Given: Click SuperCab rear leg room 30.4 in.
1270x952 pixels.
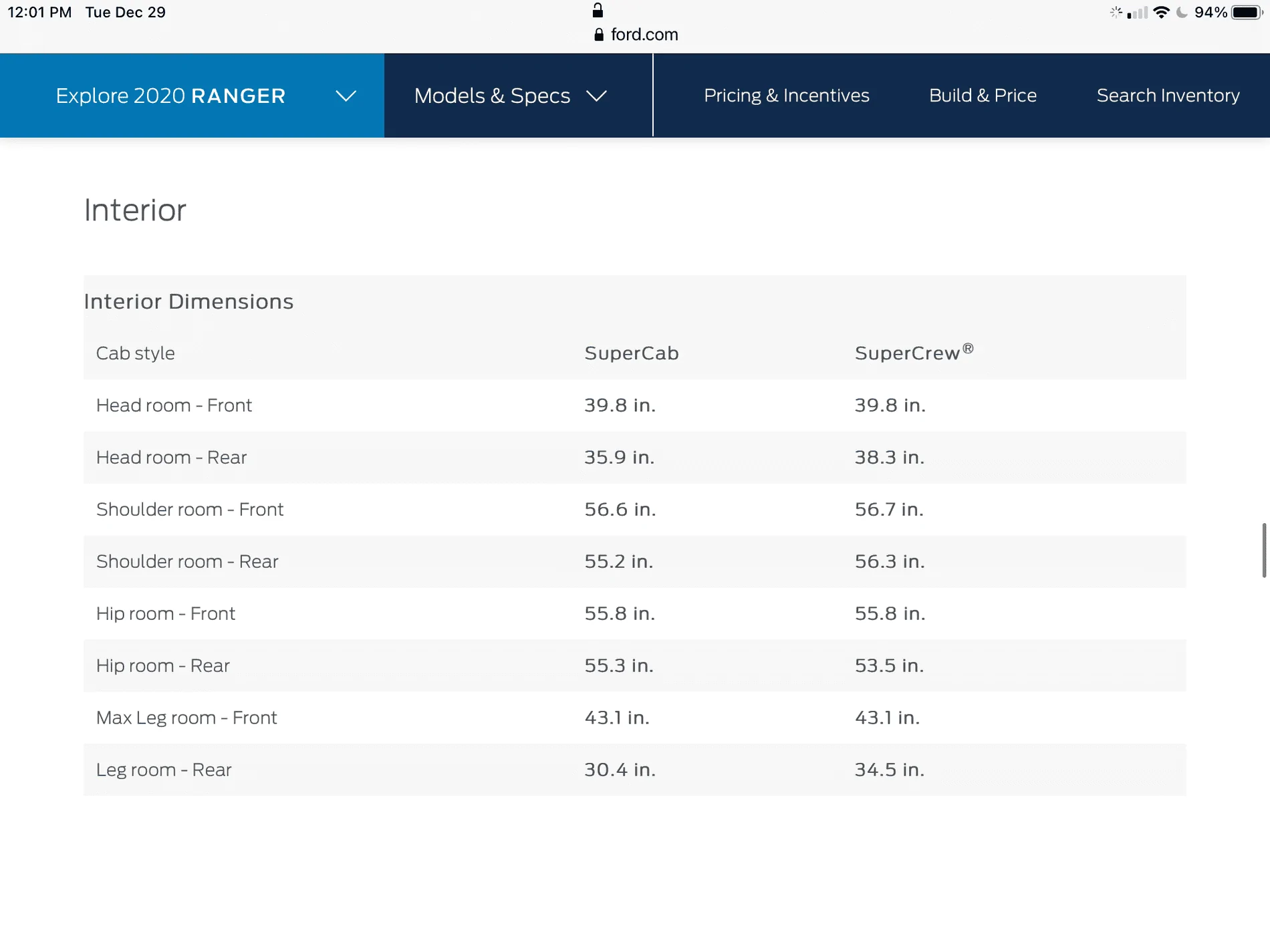Looking at the screenshot, I should click(x=620, y=770).
